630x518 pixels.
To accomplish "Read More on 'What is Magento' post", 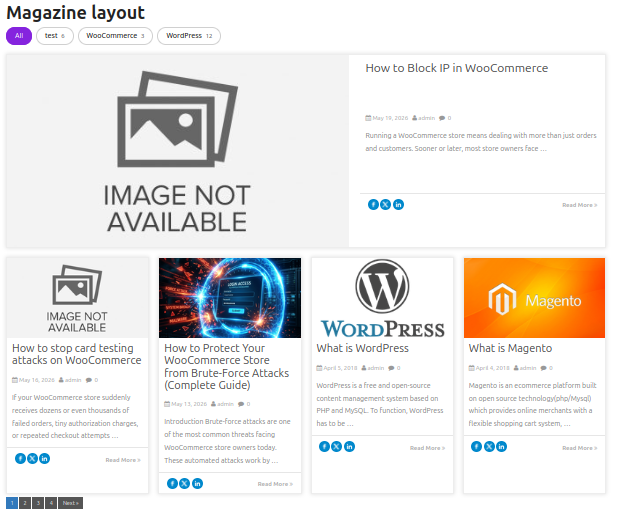I will click(580, 448).
